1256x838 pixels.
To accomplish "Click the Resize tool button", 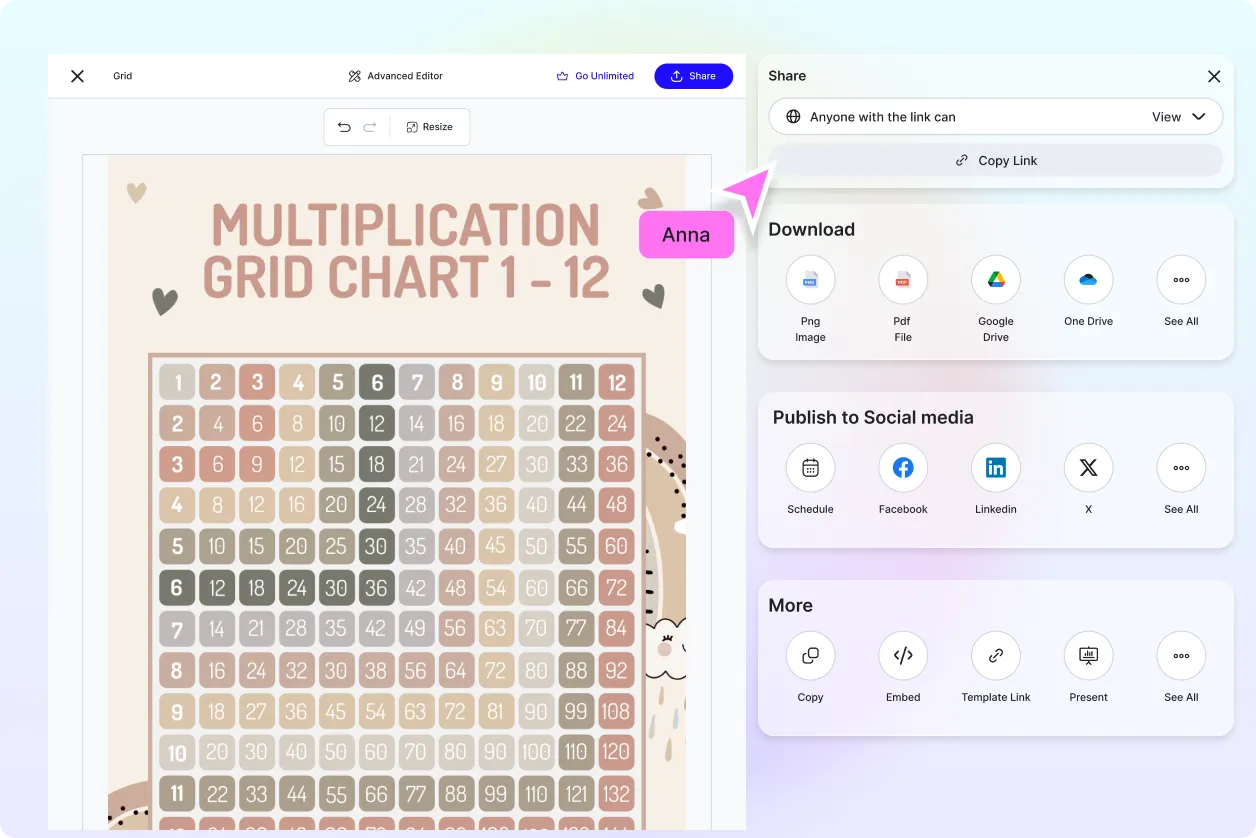I will (430, 127).
